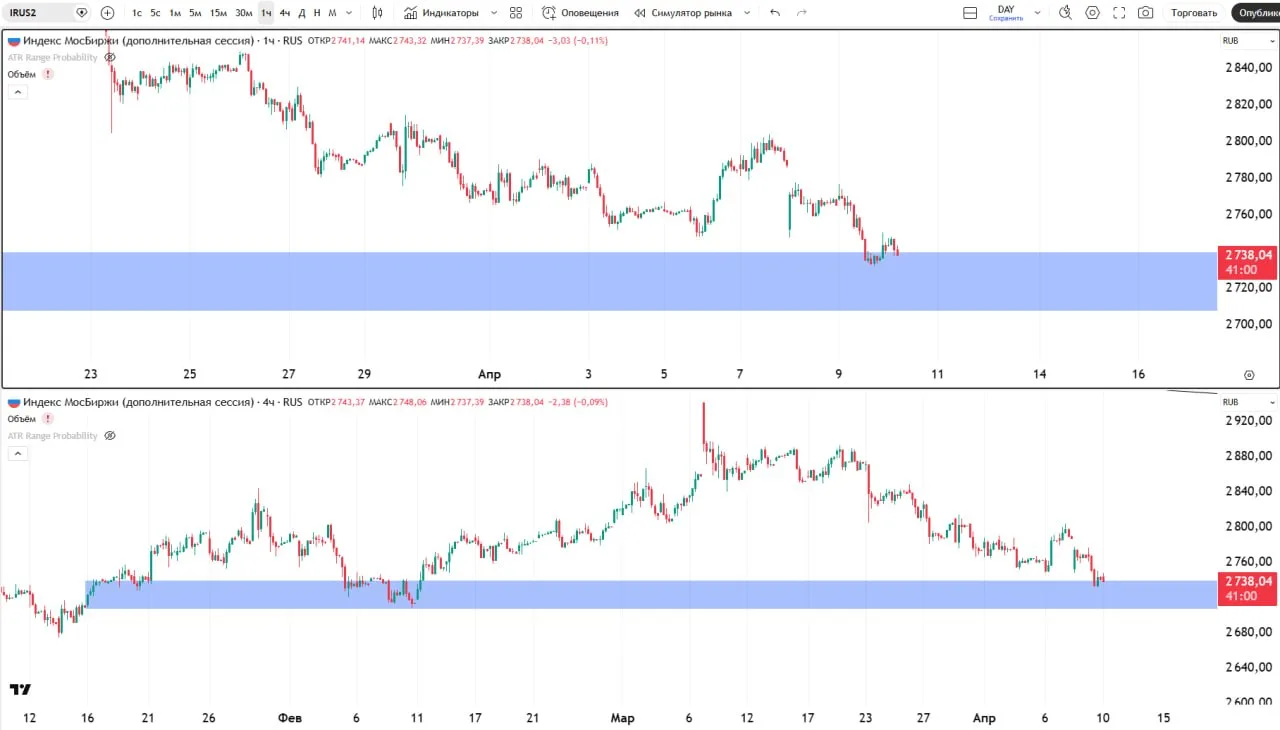
Task: Click the Индекс МосБиржи title in 4ч chart
Action: 138,402
